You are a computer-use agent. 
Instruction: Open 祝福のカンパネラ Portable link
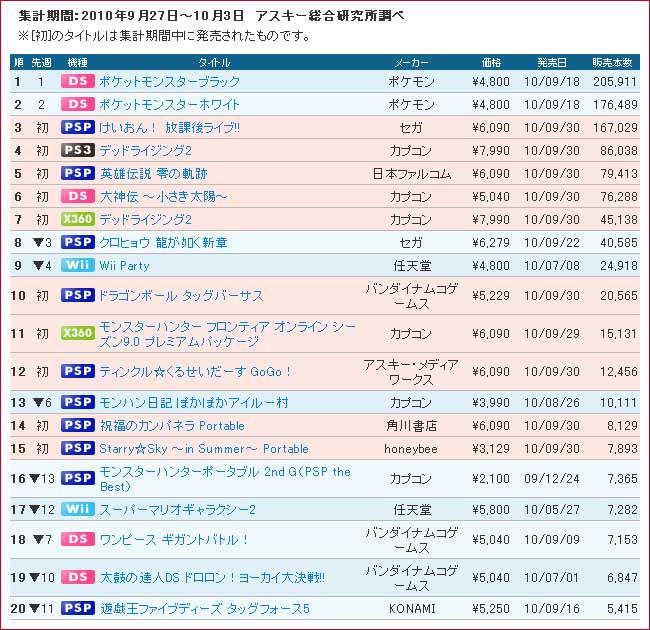(172, 425)
